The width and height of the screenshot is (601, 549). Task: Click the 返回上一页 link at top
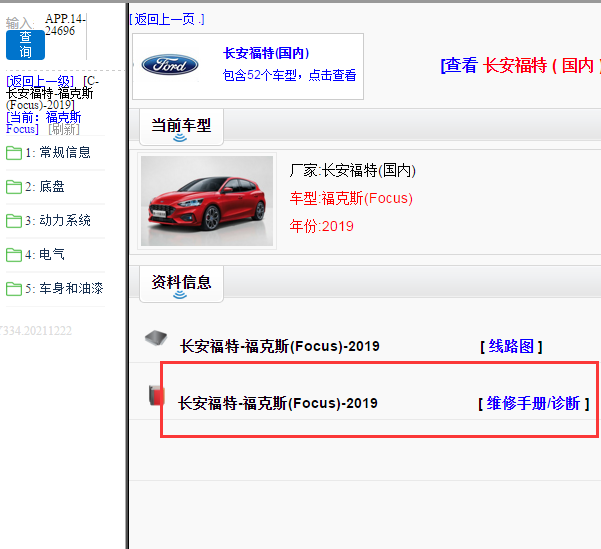[x=167, y=19]
